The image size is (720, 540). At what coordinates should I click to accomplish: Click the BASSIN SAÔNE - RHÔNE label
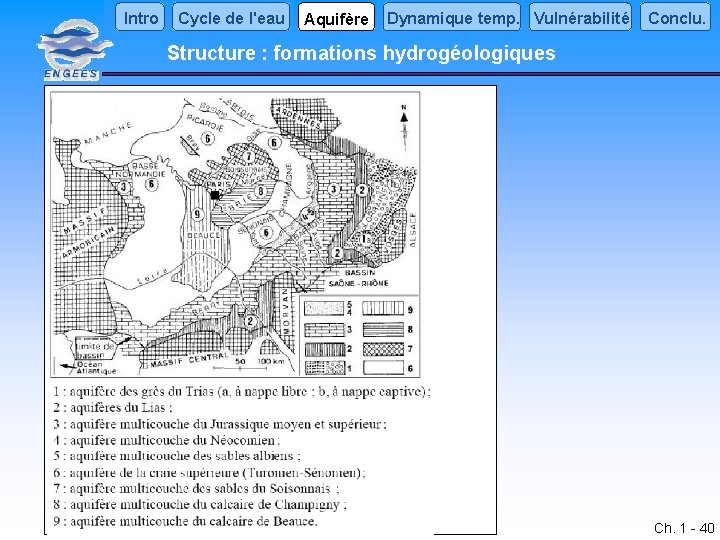[359, 278]
